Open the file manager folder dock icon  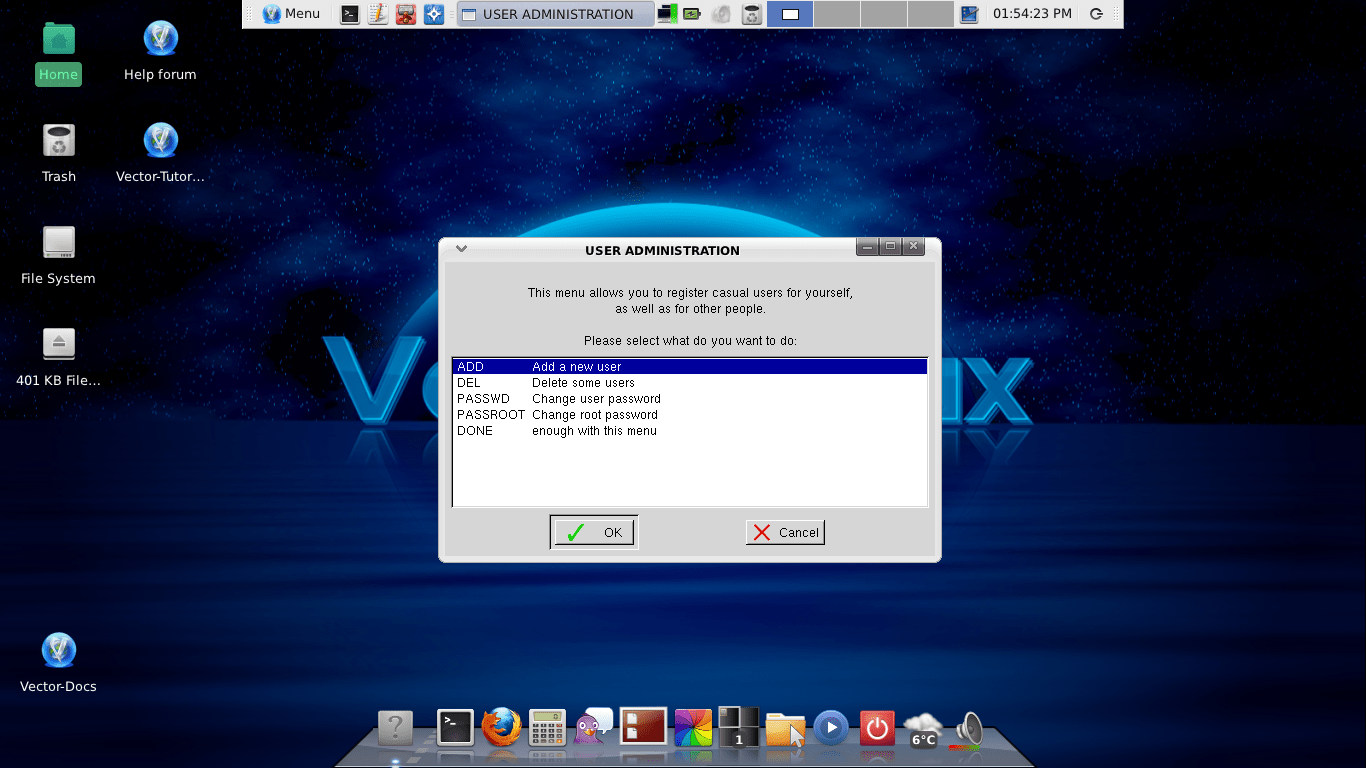click(x=785, y=729)
